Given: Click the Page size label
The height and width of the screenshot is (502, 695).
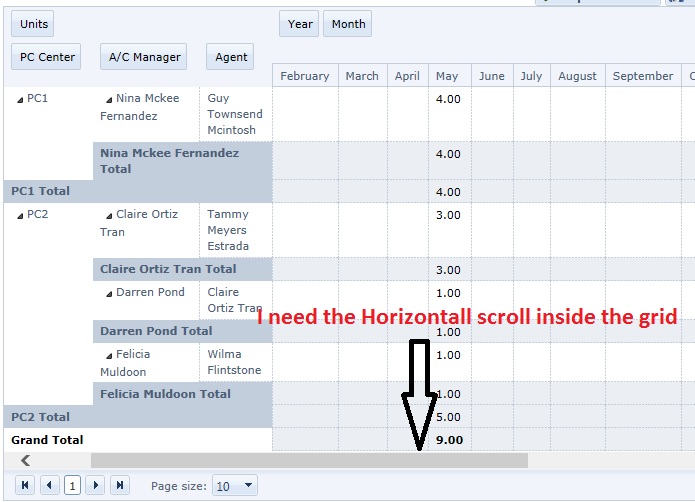Looking at the screenshot, I should click(179, 486).
